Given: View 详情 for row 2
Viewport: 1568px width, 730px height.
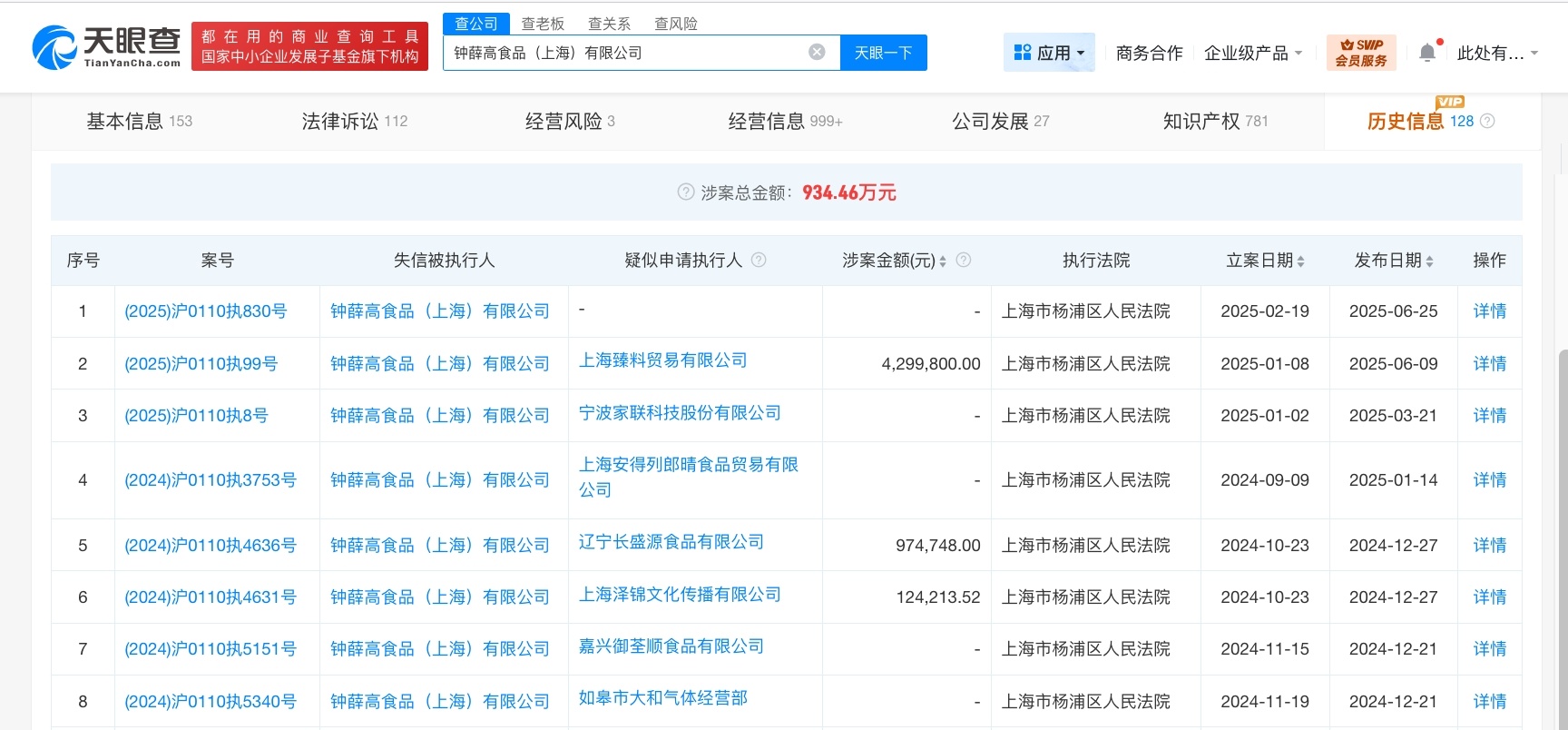Looking at the screenshot, I should pyautogui.click(x=1490, y=364).
